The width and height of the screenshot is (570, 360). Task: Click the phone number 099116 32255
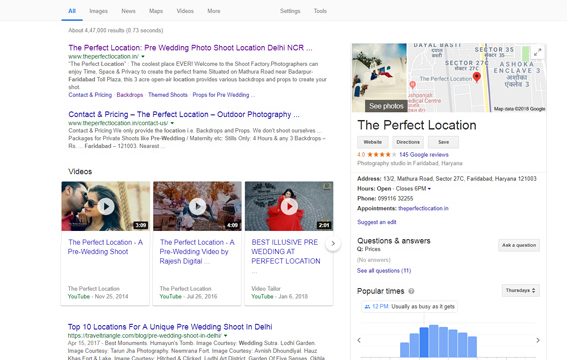396,199
